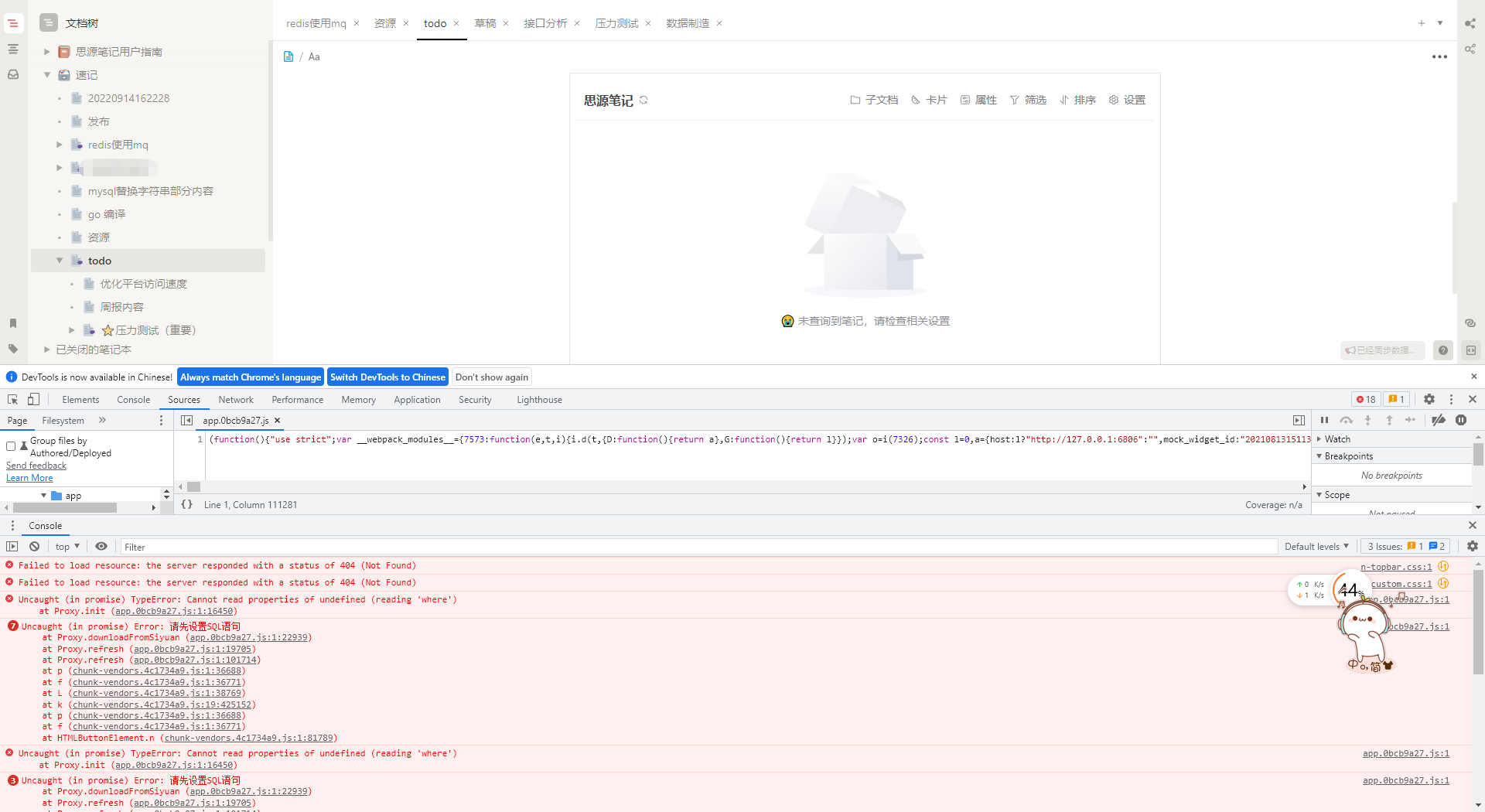
Task: Toggle the debugger sidebar icon
Action: tap(1299, 420)
